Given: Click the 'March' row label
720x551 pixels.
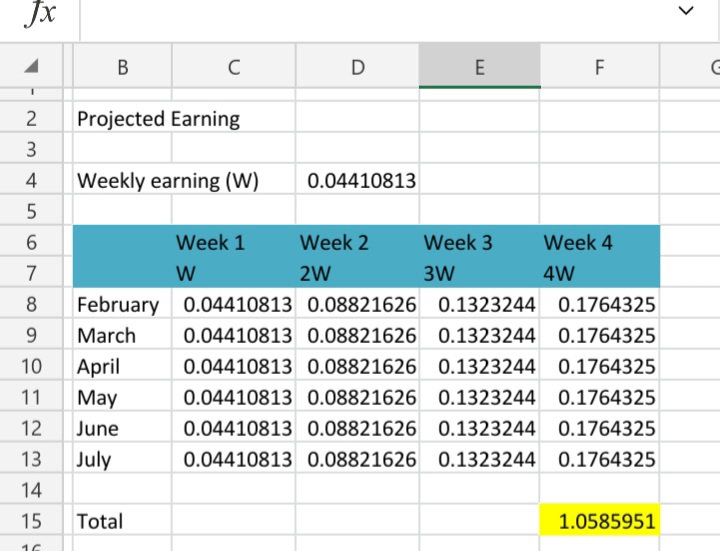Looking at the screenshot, I should point(122,335).
